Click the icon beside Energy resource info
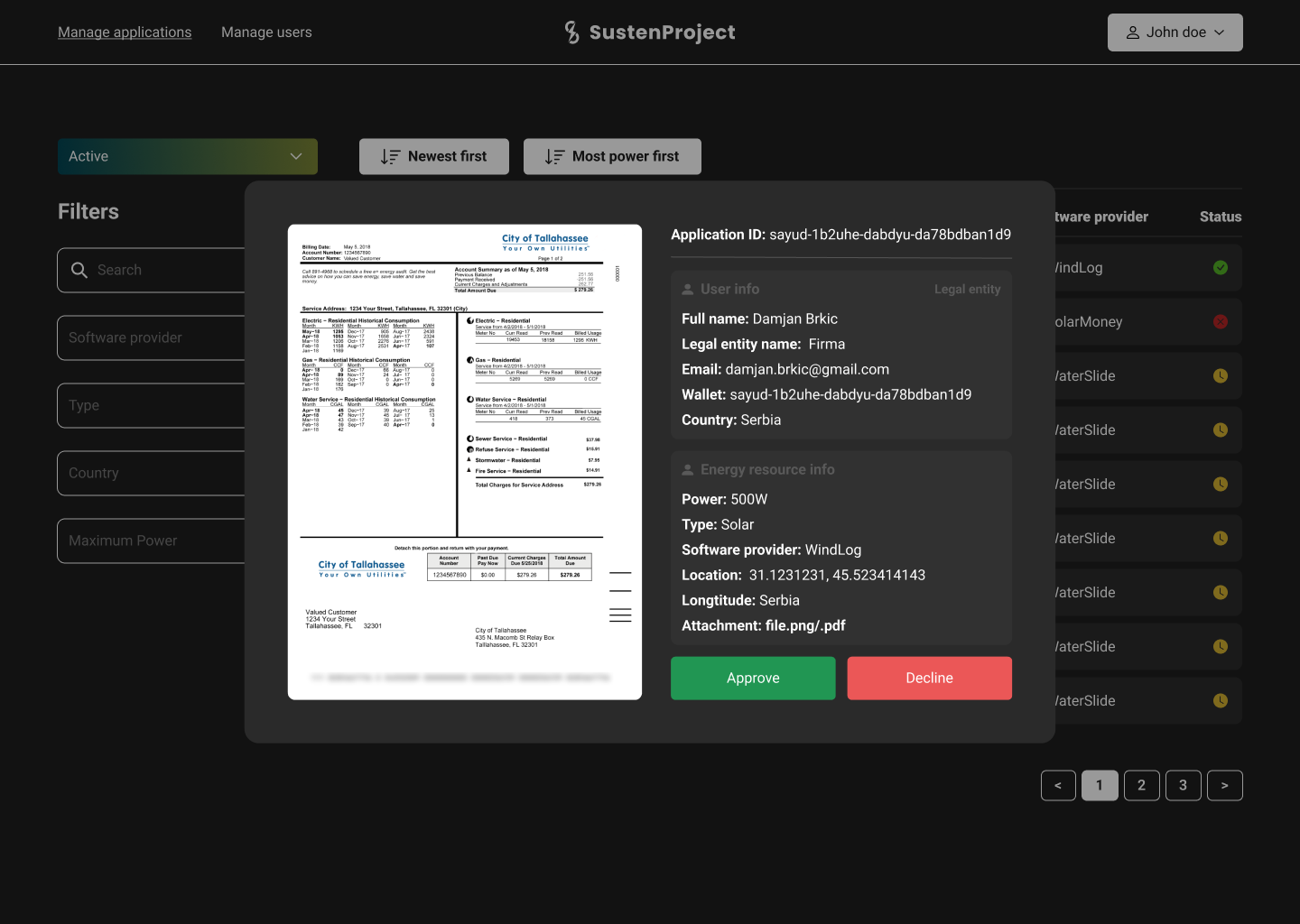This screenshot has width=1300, height=924. tap(688, 470)
